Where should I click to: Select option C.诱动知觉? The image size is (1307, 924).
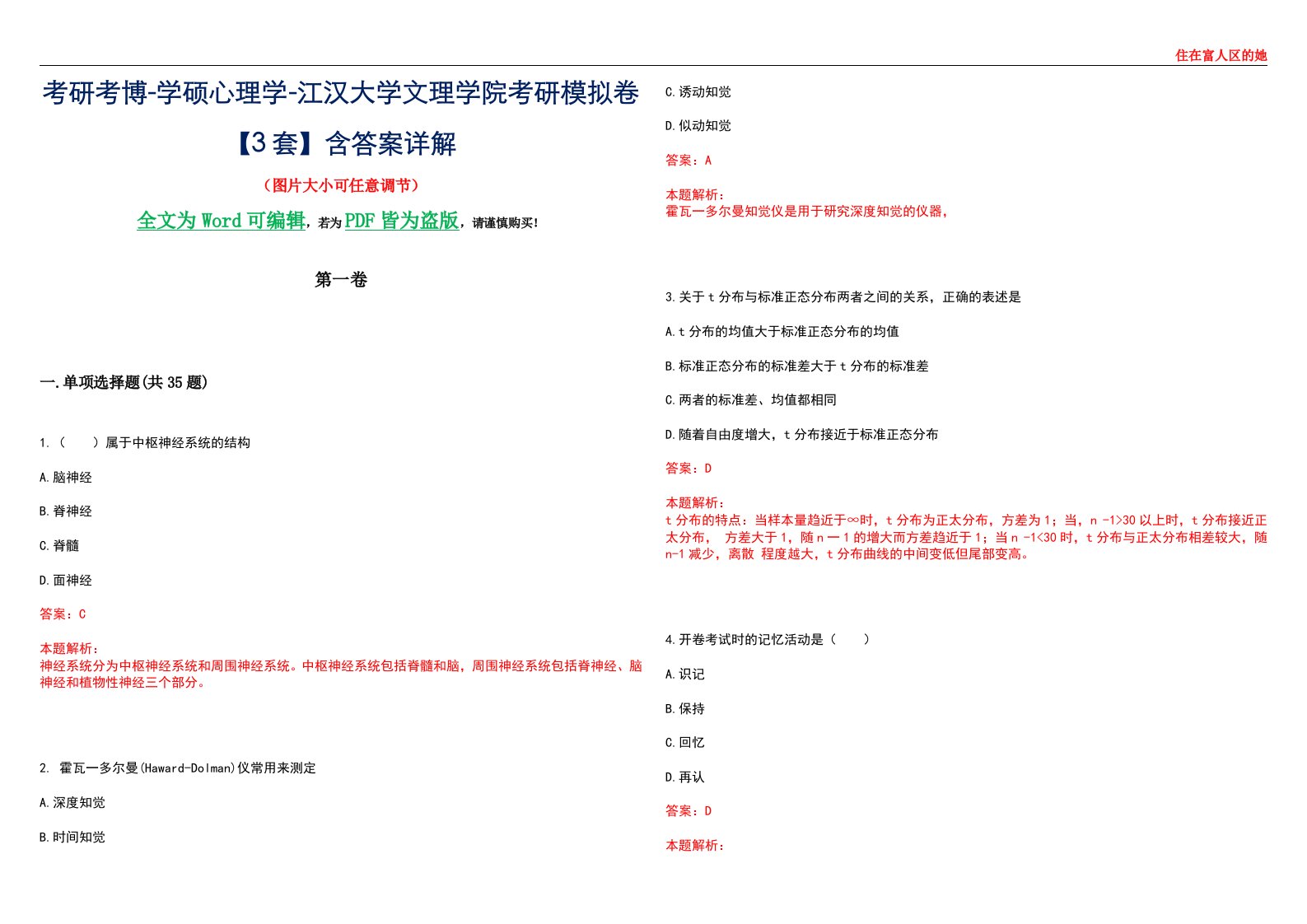point(698,92)
